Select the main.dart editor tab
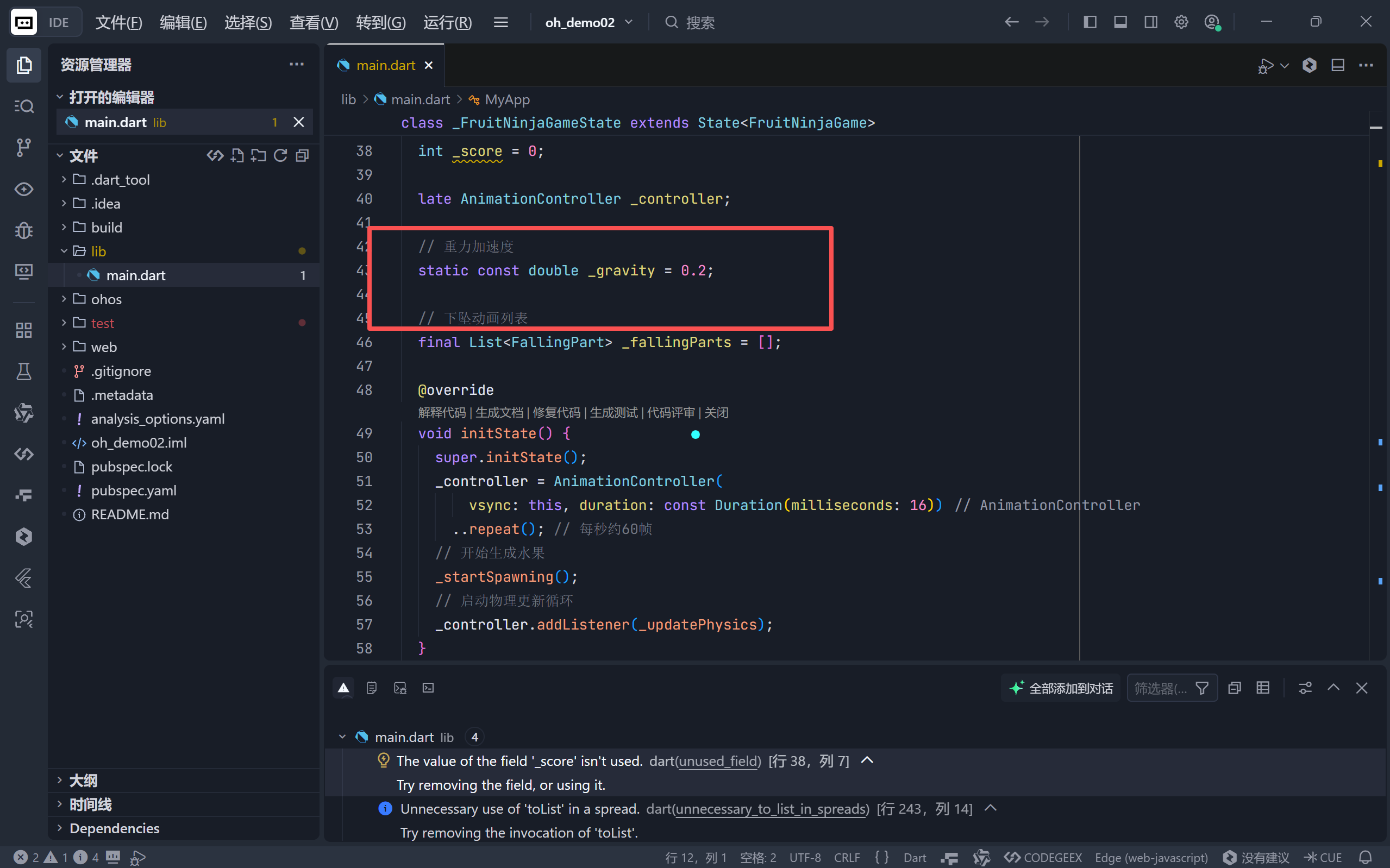Image resolution: width=1390 pixels, height=868 pixels. coord(385,65)
